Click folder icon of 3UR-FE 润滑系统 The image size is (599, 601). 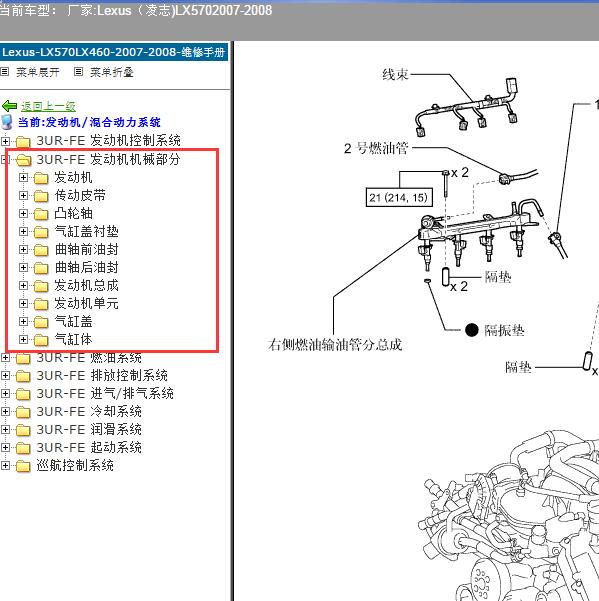pyautogui.click(x=23, y=430)
